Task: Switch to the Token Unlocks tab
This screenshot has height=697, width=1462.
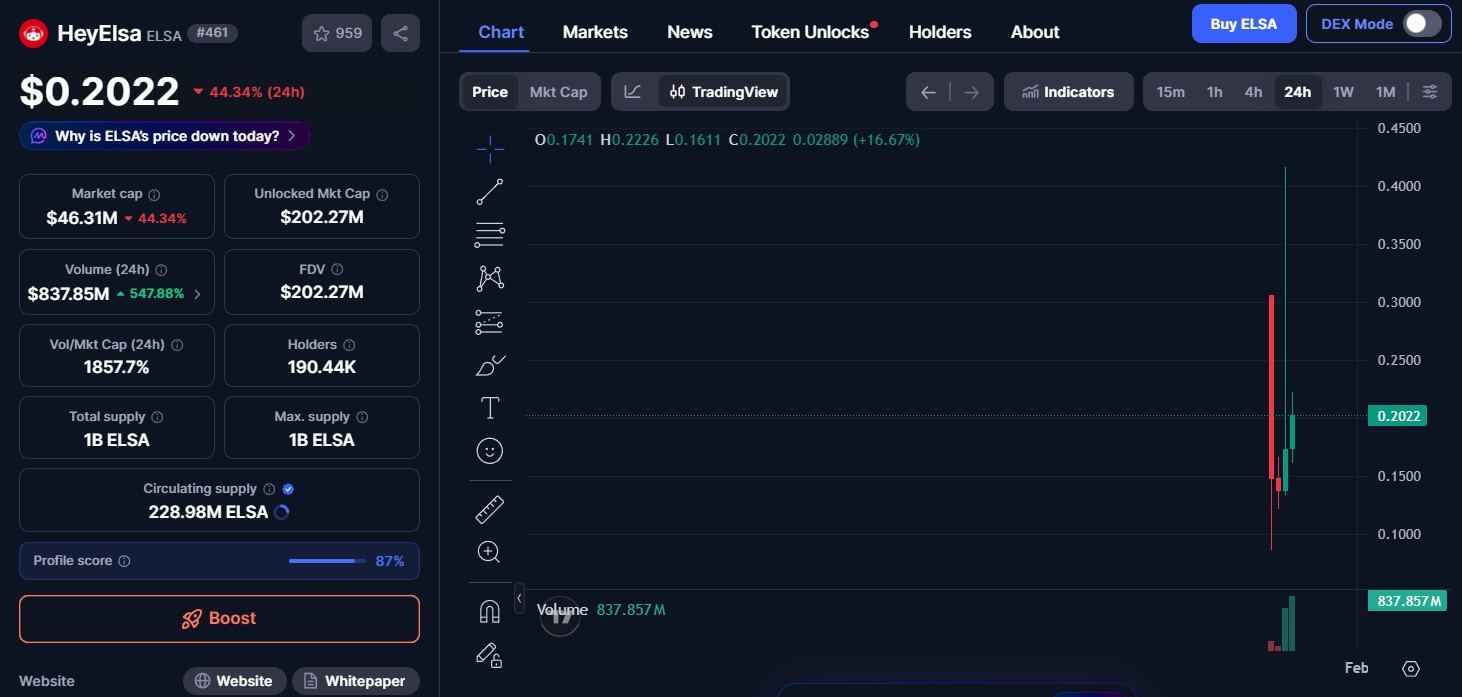Action: tap(808, 31)
